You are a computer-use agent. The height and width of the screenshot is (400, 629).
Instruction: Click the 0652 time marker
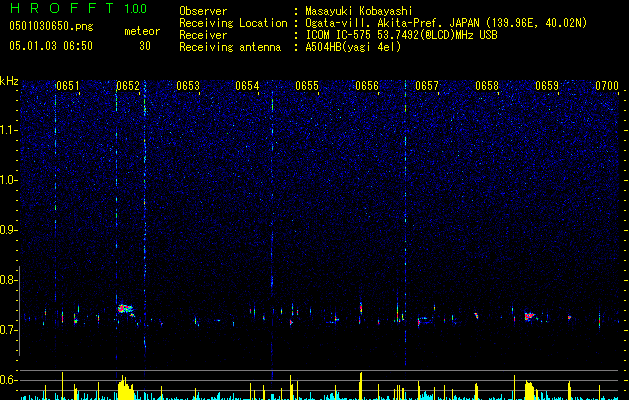tap(128, 86)
